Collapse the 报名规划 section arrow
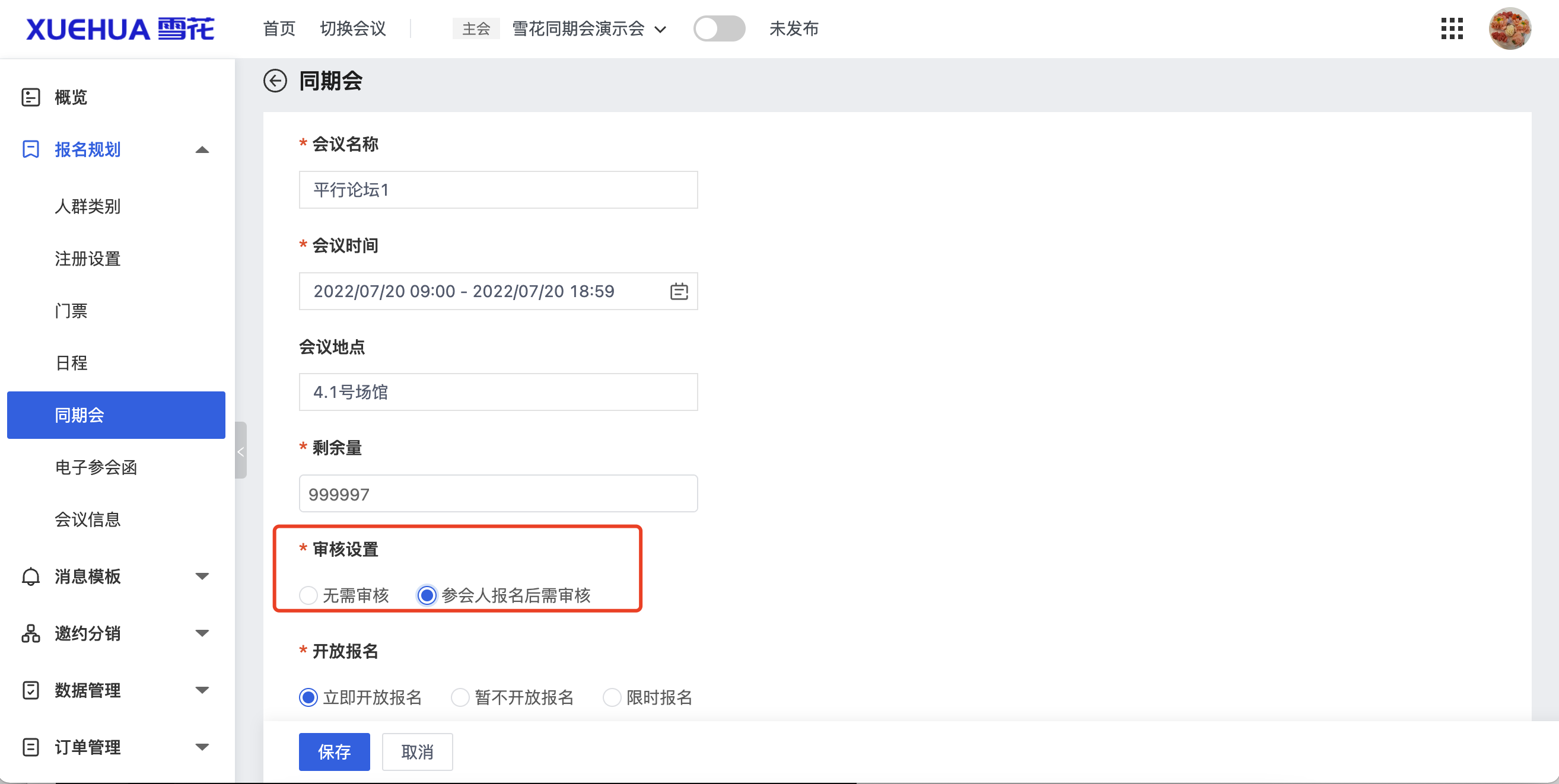This screenshot has width=1559, height=784. click(x=202, y=150)
